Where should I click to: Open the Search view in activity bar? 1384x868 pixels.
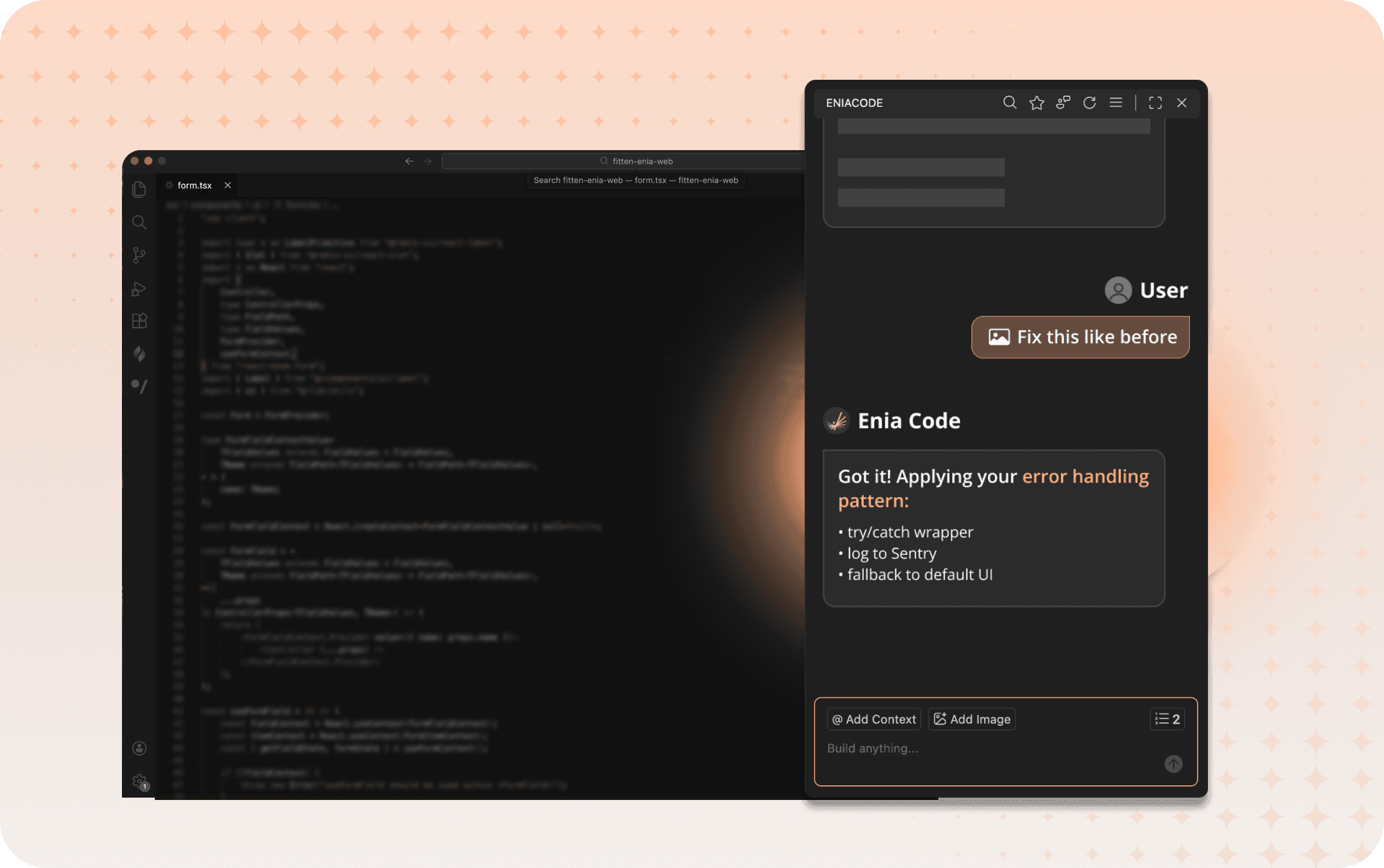point(139,222)
